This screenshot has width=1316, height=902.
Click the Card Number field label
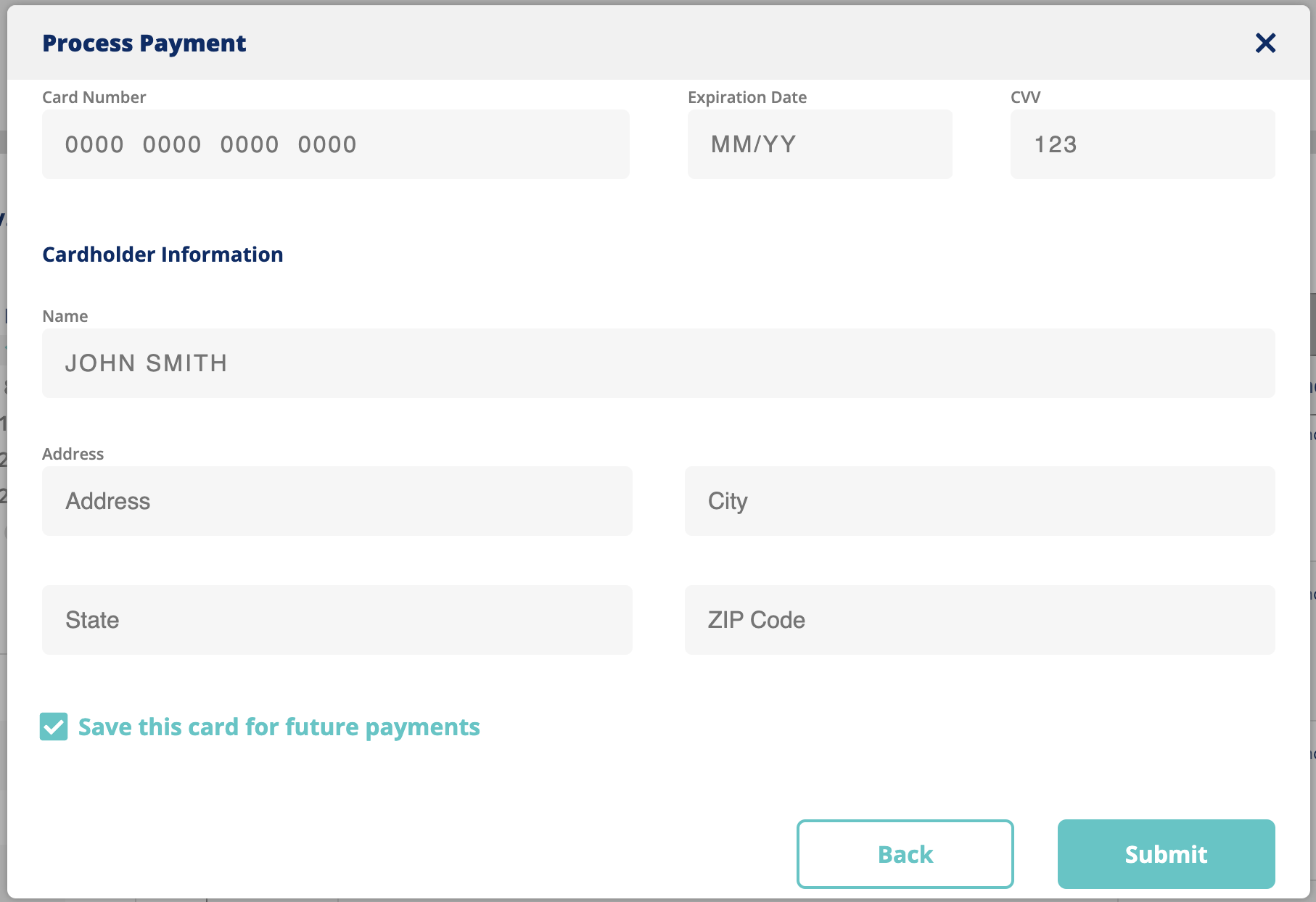click(x=94, y=96)
